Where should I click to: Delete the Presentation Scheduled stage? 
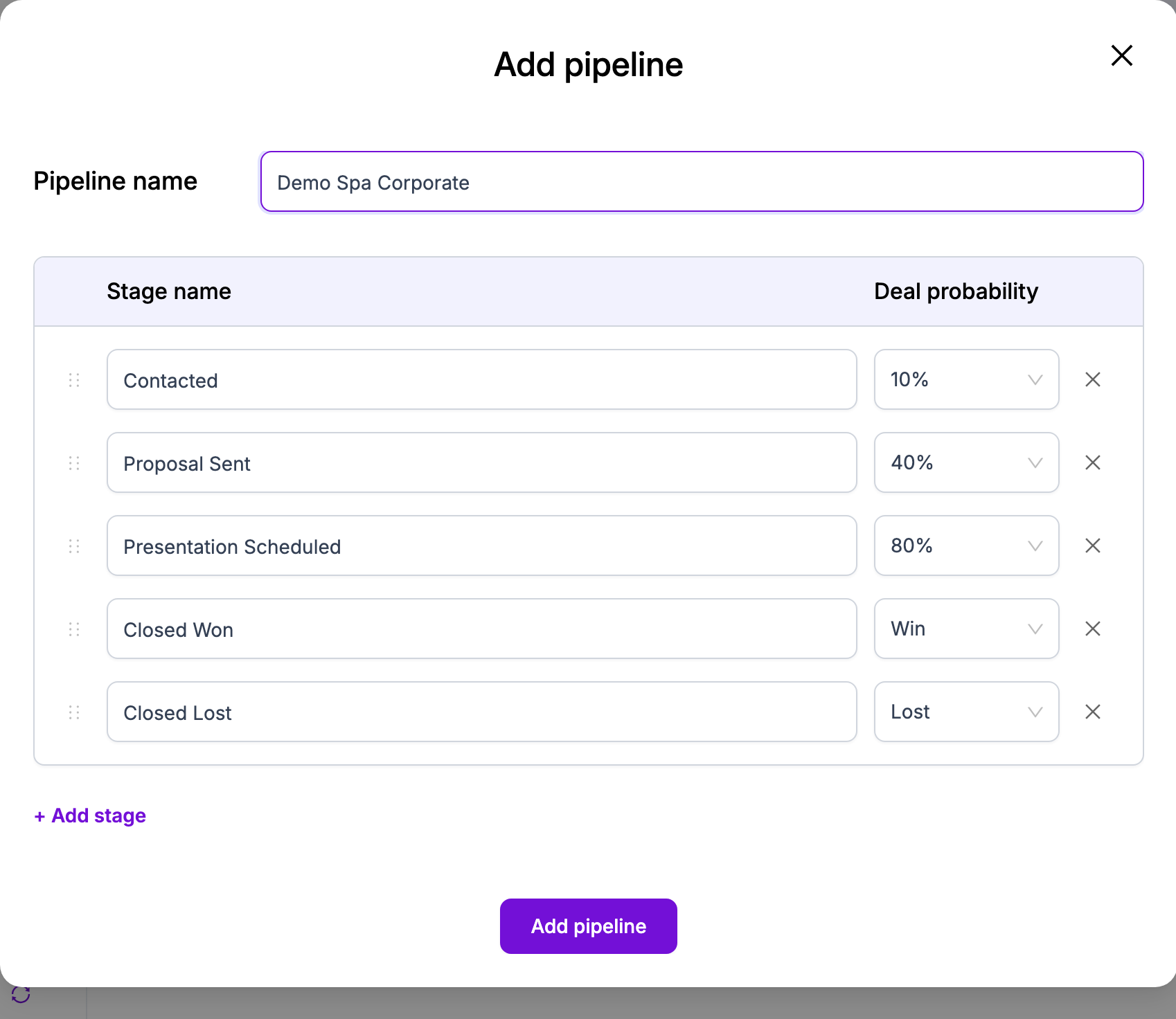click(1093, 545)
